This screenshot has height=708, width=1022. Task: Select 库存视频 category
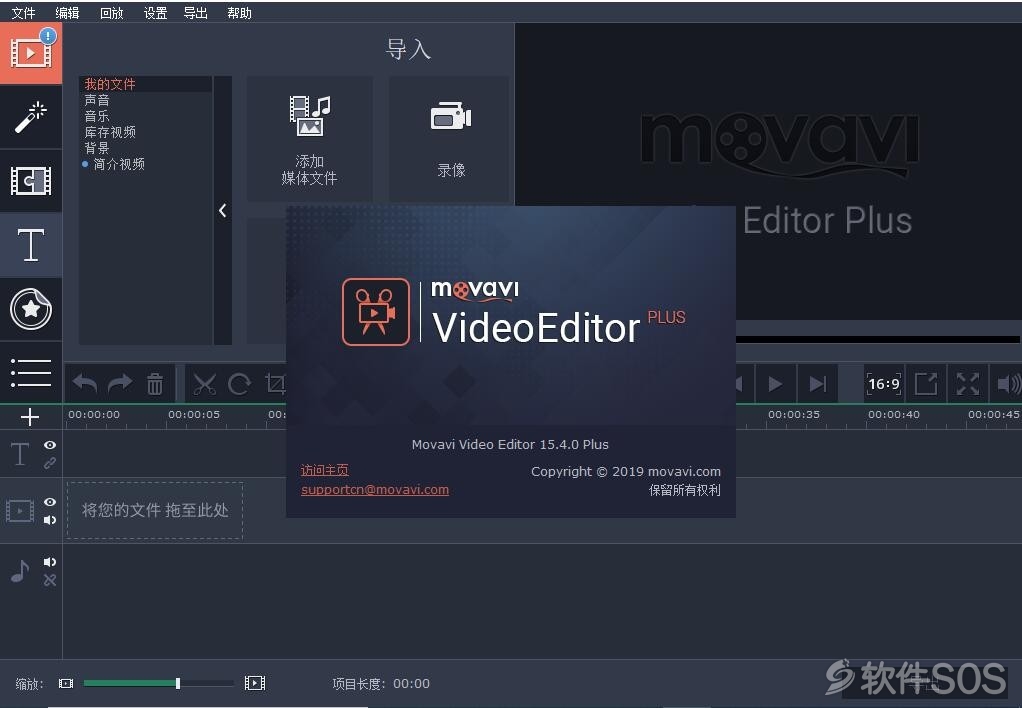110,132
